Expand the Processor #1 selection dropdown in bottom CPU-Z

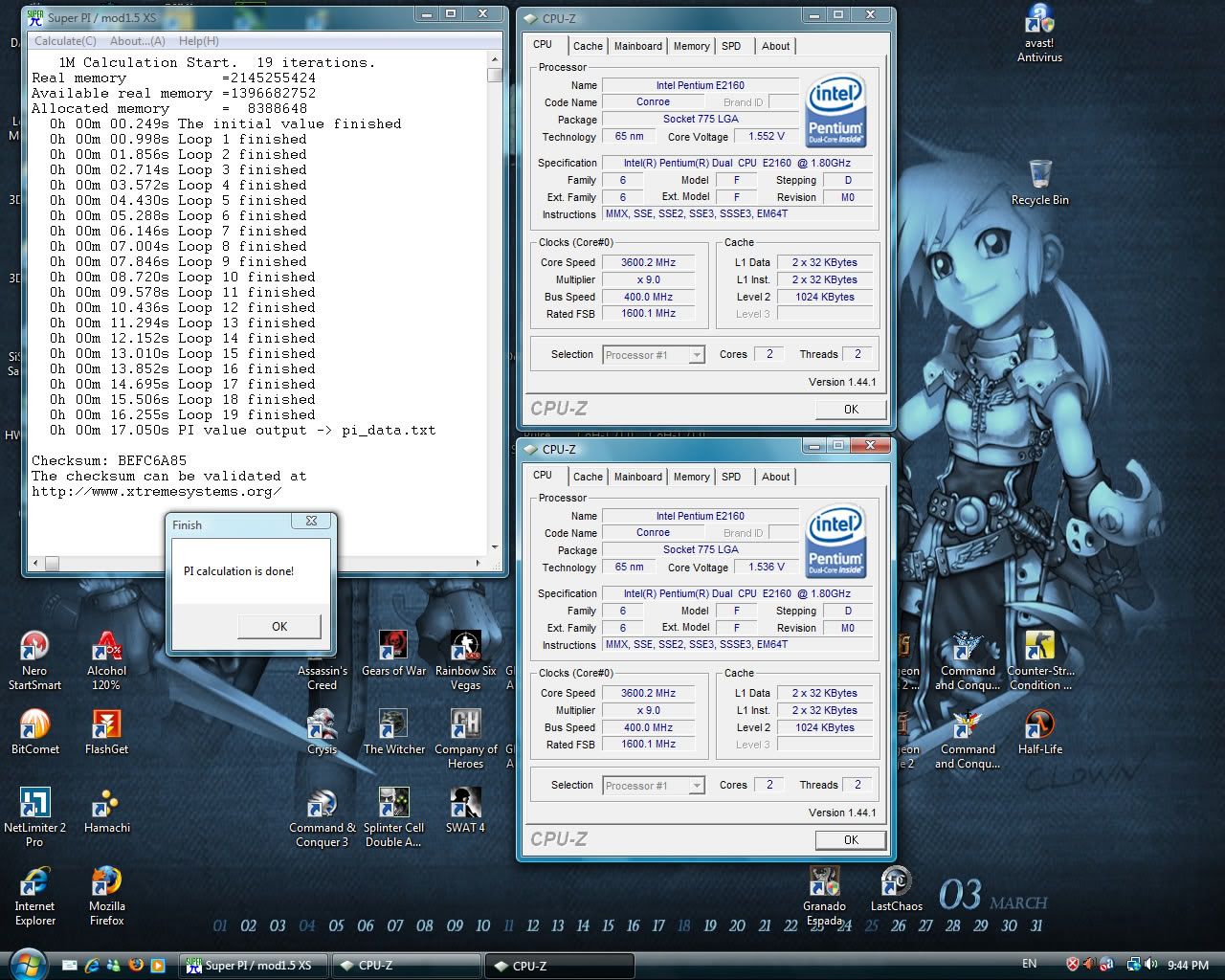click(696, 786)
